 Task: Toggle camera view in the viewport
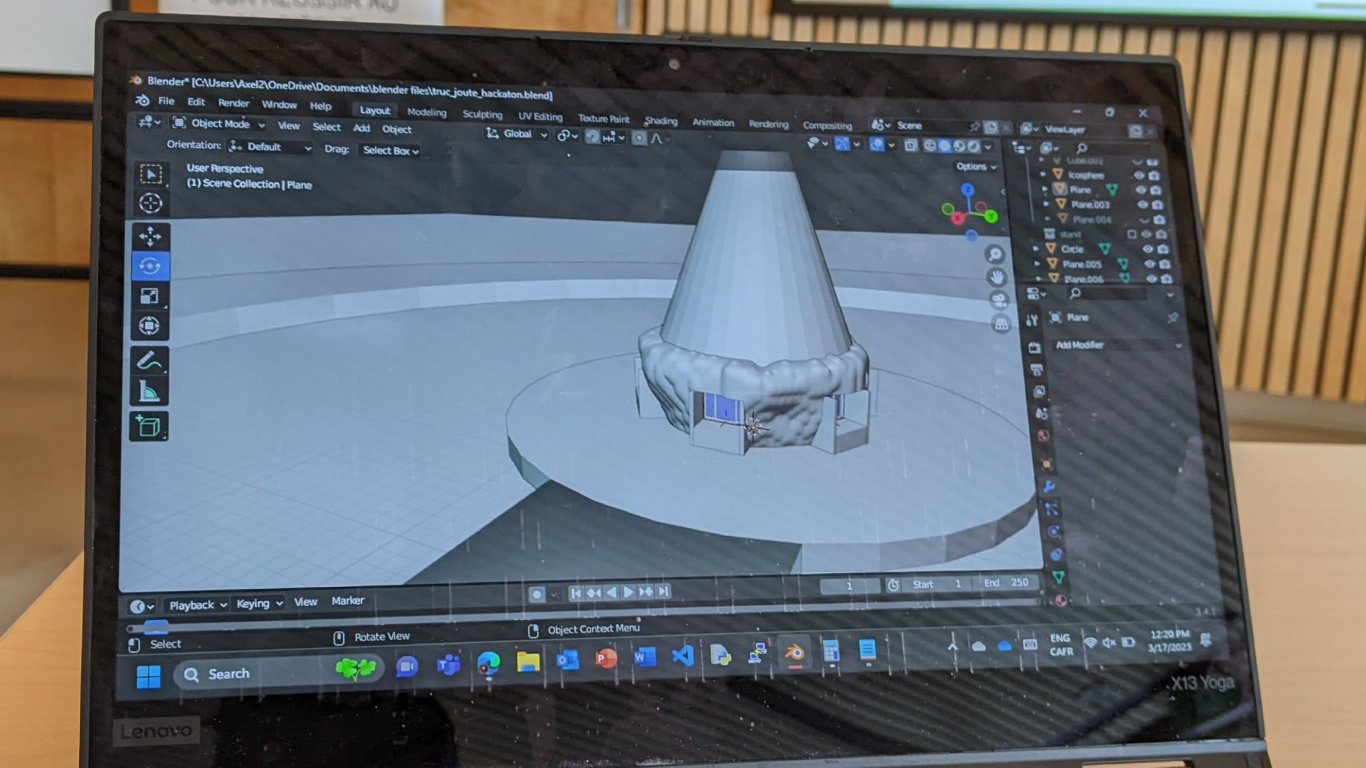[999, 300]
